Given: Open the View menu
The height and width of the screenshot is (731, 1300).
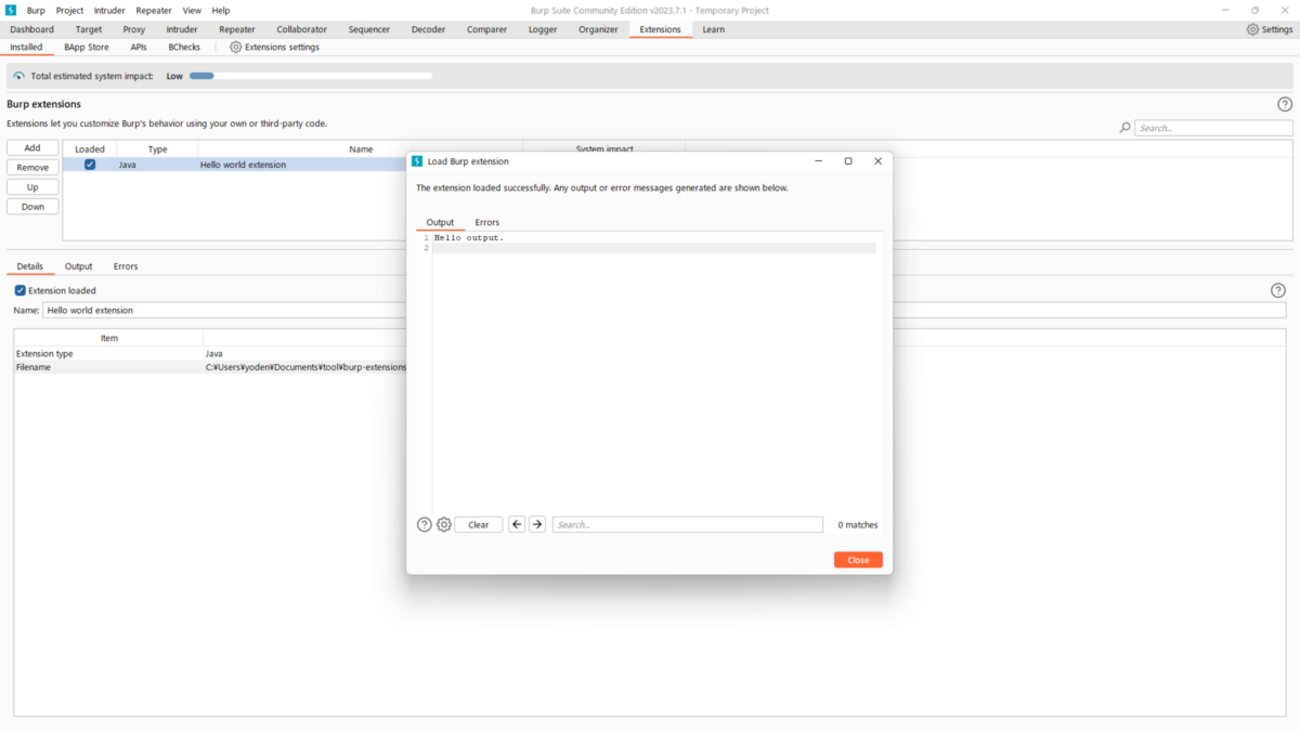Looking at the screenshot, I should (192, 10).
